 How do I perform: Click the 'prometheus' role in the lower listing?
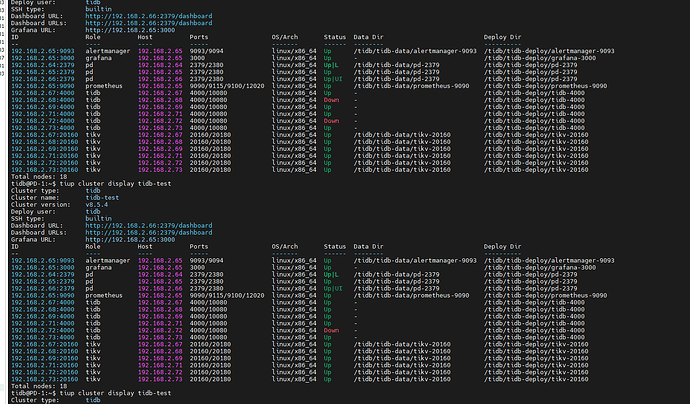(x=104, y=295)
